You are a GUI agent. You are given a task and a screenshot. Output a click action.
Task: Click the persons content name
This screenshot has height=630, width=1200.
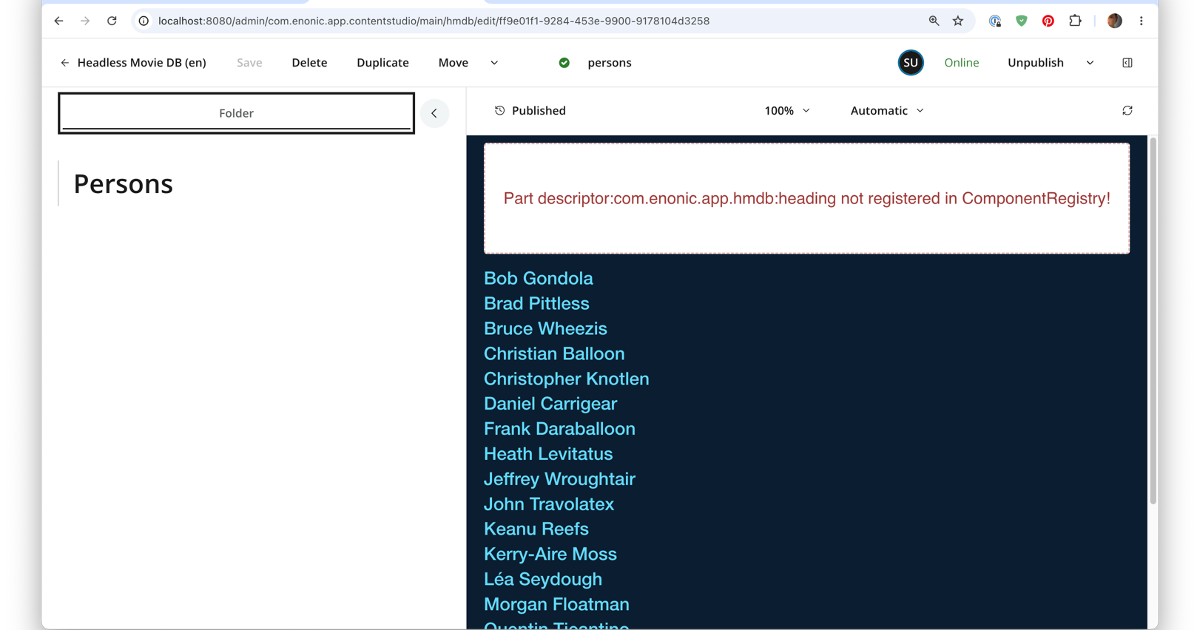(x=609, y=62)
